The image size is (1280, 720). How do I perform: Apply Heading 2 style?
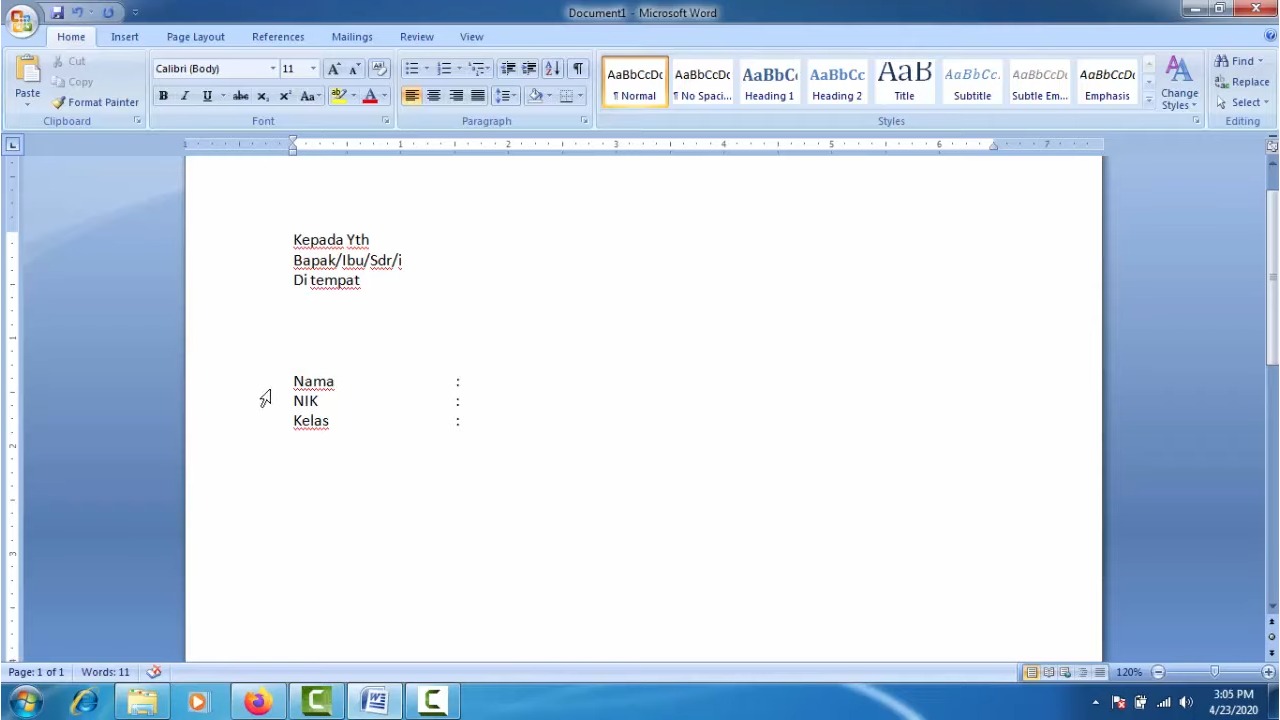click(x=837, y=82)
